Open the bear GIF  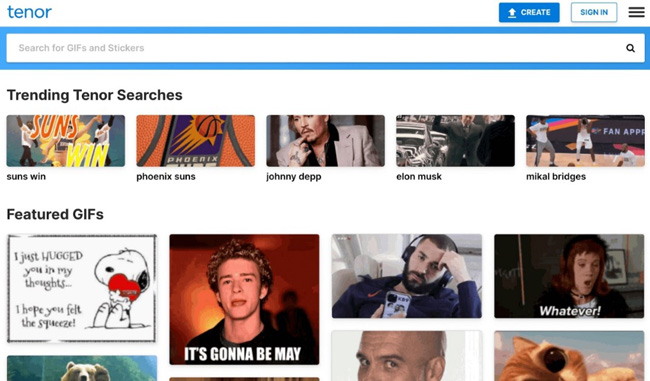[82, 368]
